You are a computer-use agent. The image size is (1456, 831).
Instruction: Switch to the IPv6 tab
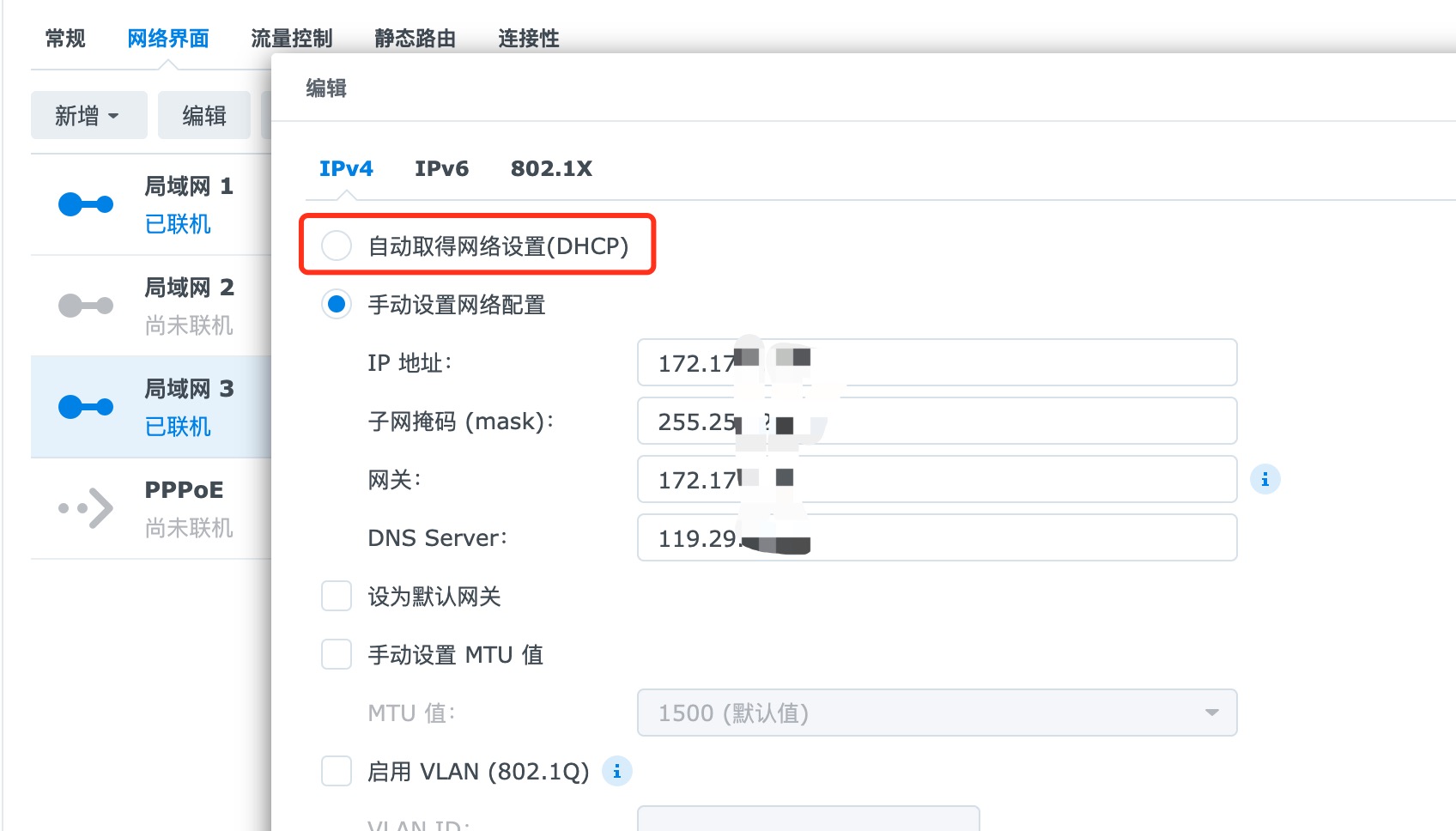(x=441, y=168)
